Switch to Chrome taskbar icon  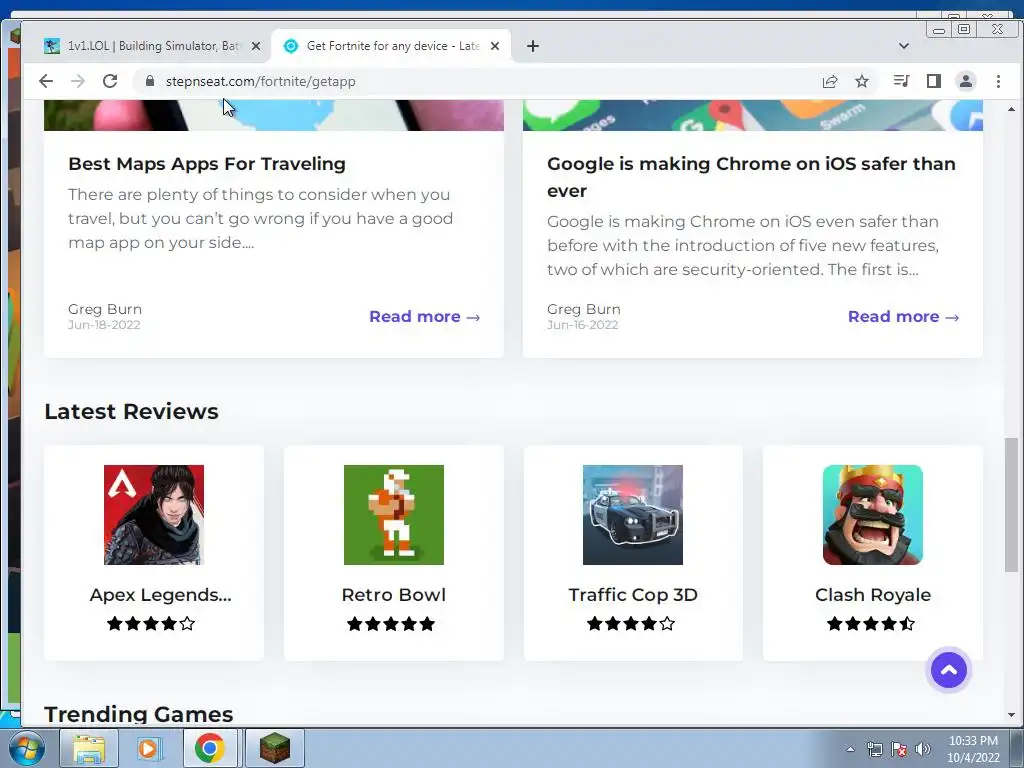(x=210, y=748)
